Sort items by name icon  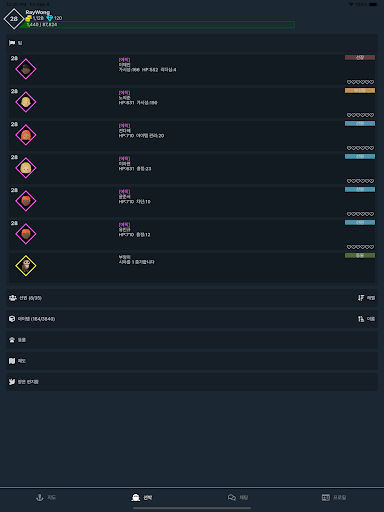(x=361, y=319)
